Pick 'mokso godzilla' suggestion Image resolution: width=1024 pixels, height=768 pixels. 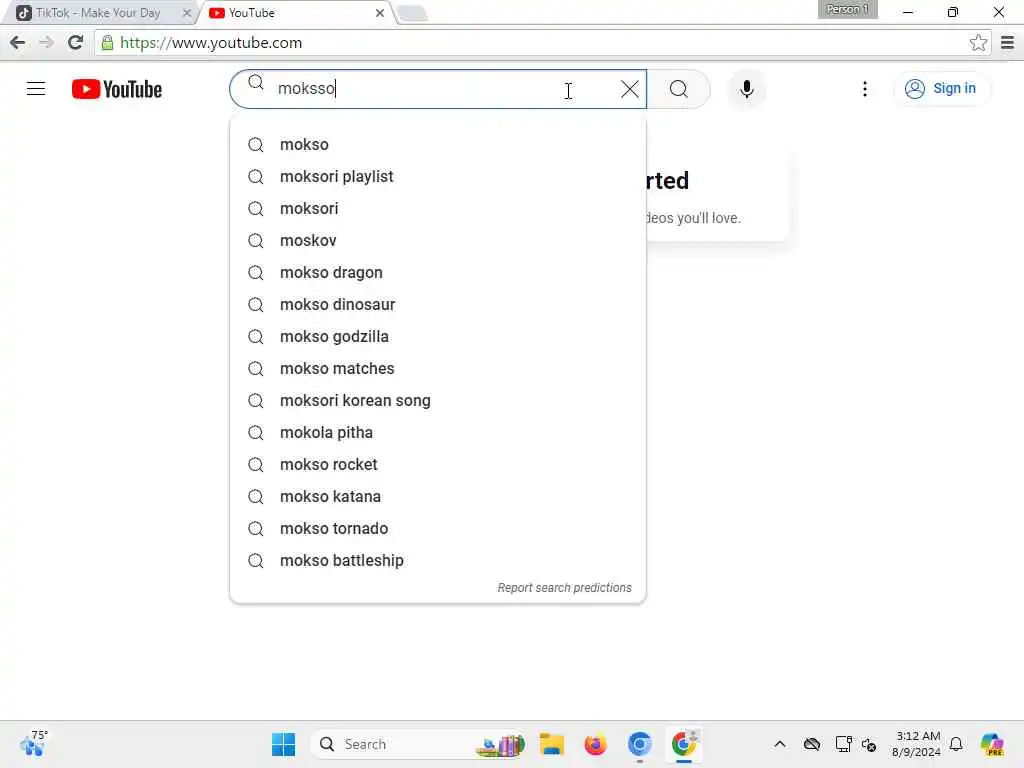(438, 336)
